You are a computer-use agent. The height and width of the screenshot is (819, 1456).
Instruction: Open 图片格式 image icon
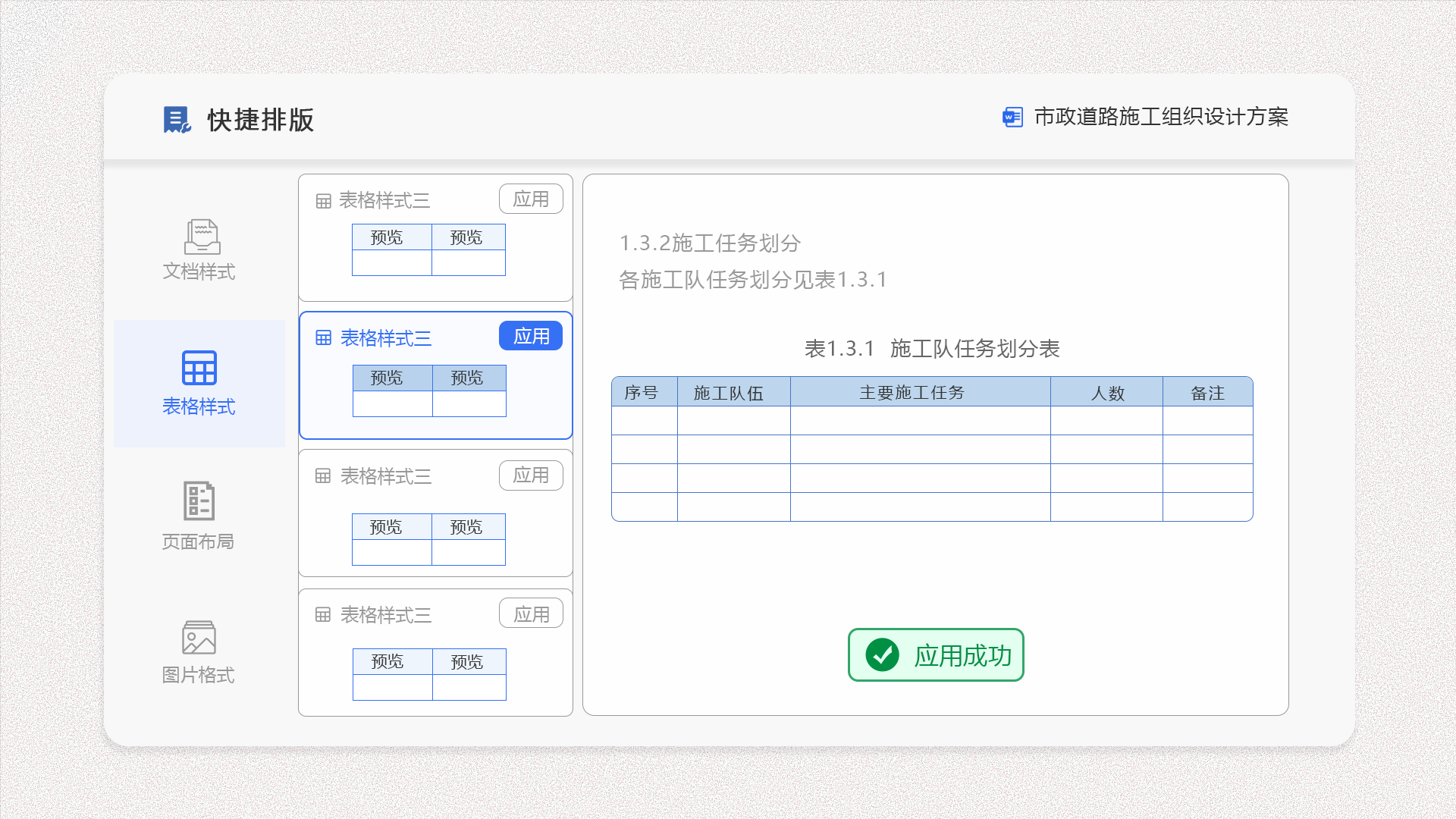199,638
